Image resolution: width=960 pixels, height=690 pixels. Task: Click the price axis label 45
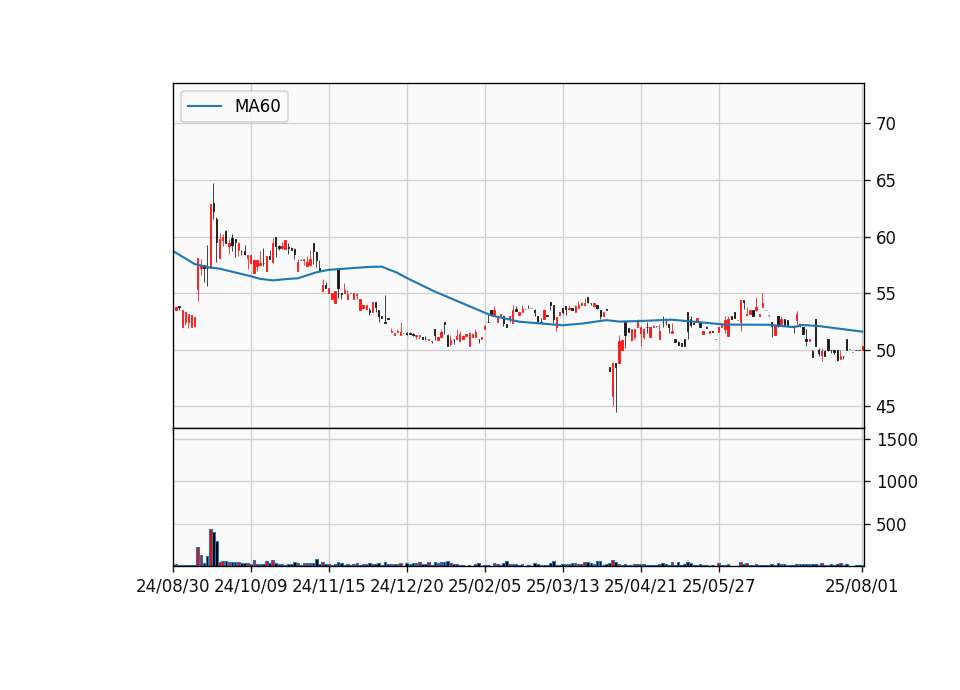point(886,407)
